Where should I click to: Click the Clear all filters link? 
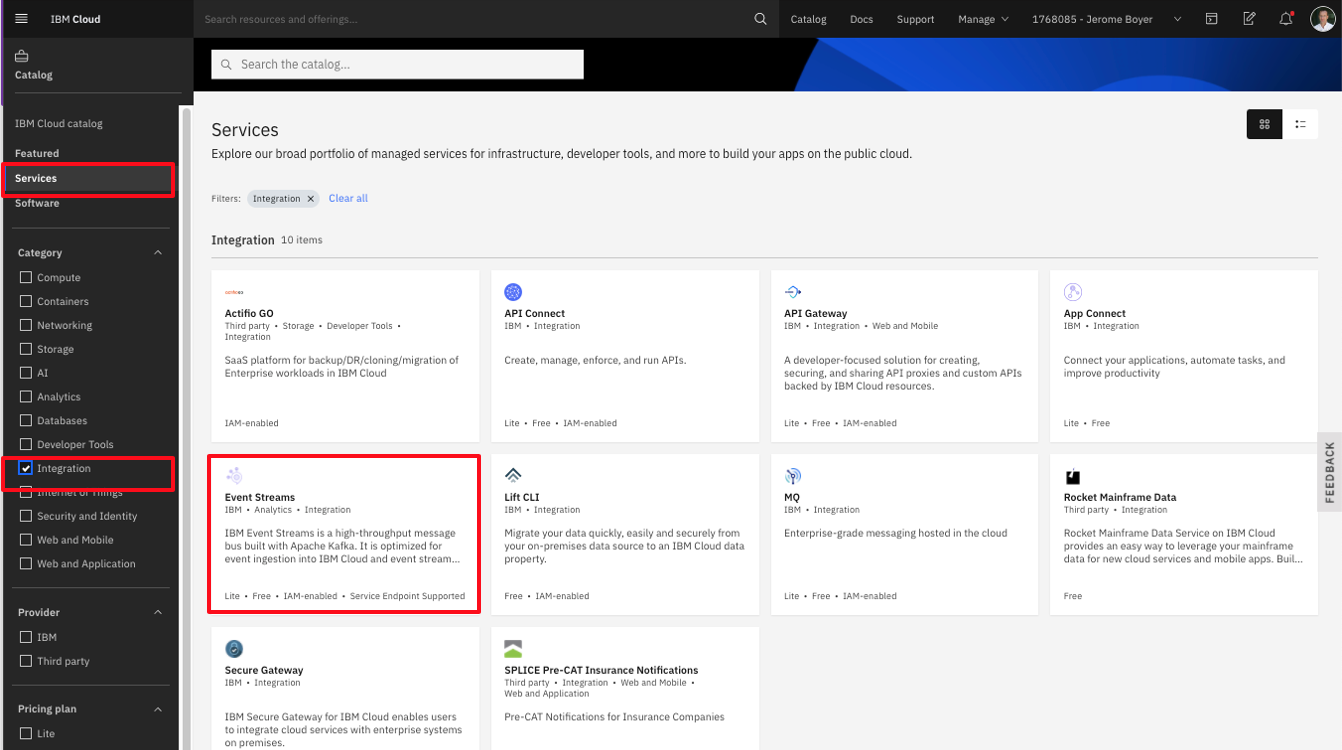(x=348, y=199)
